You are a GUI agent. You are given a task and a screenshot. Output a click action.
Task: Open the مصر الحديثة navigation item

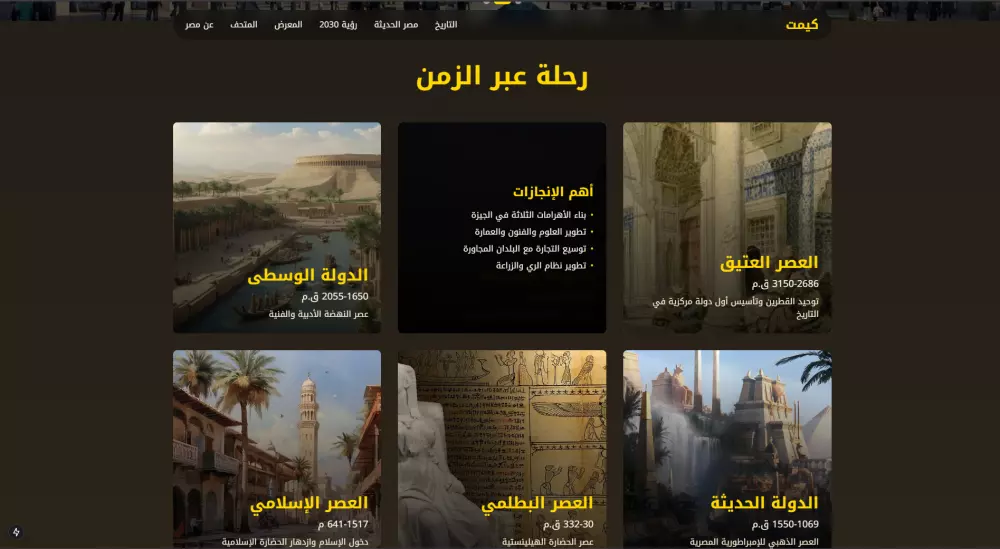click(396, 25)
